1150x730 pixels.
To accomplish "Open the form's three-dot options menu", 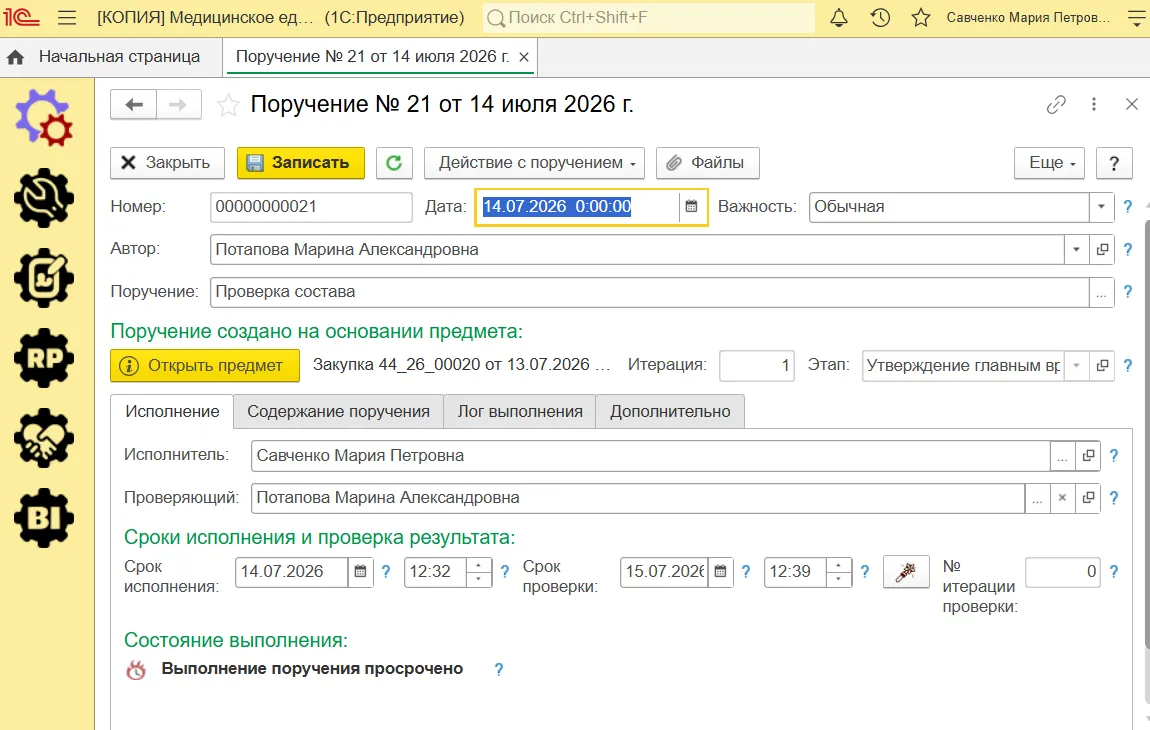I will click(x=1094, y=105).
